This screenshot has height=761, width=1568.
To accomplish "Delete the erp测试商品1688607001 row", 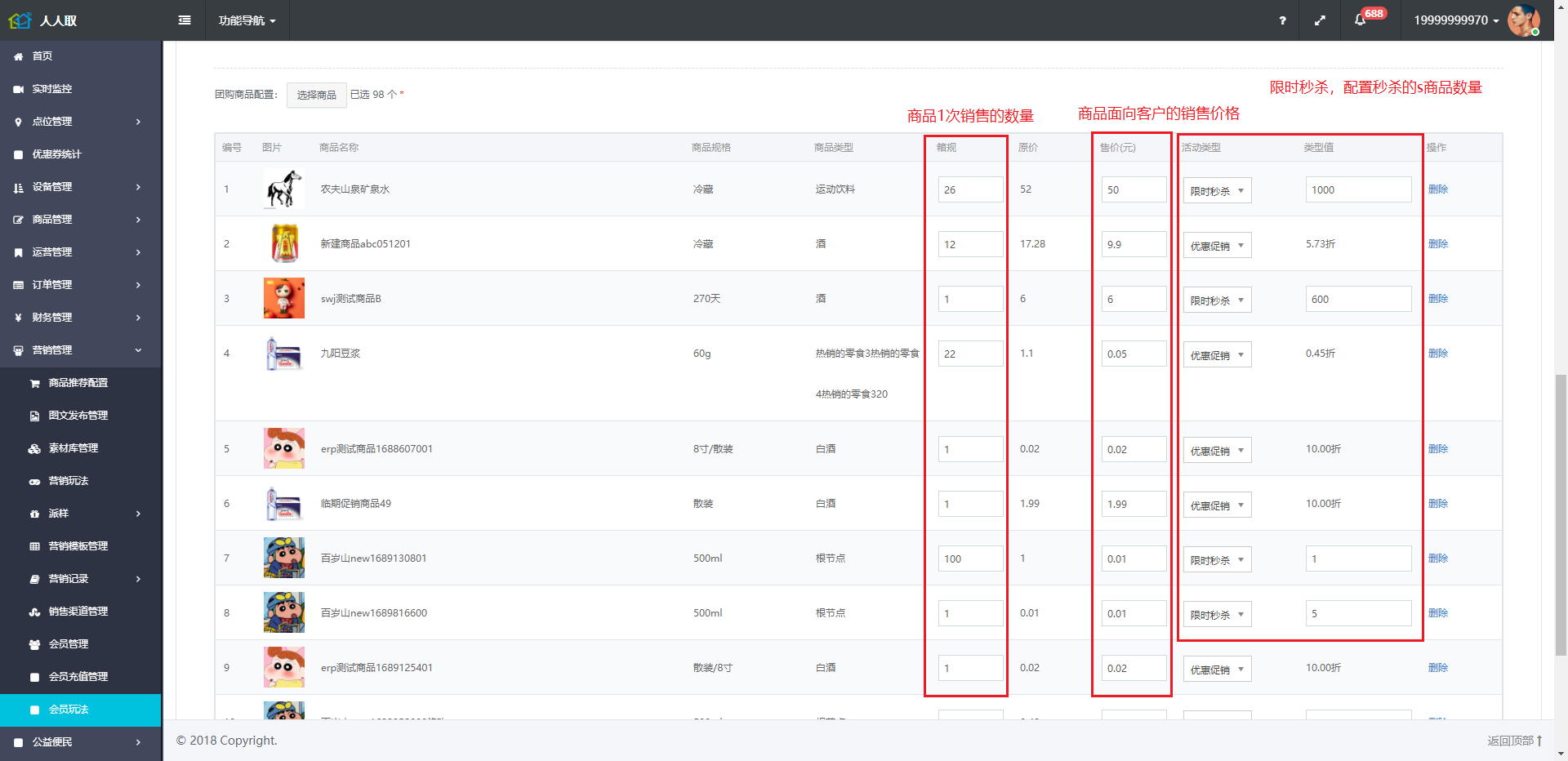I will (1437, 448).
